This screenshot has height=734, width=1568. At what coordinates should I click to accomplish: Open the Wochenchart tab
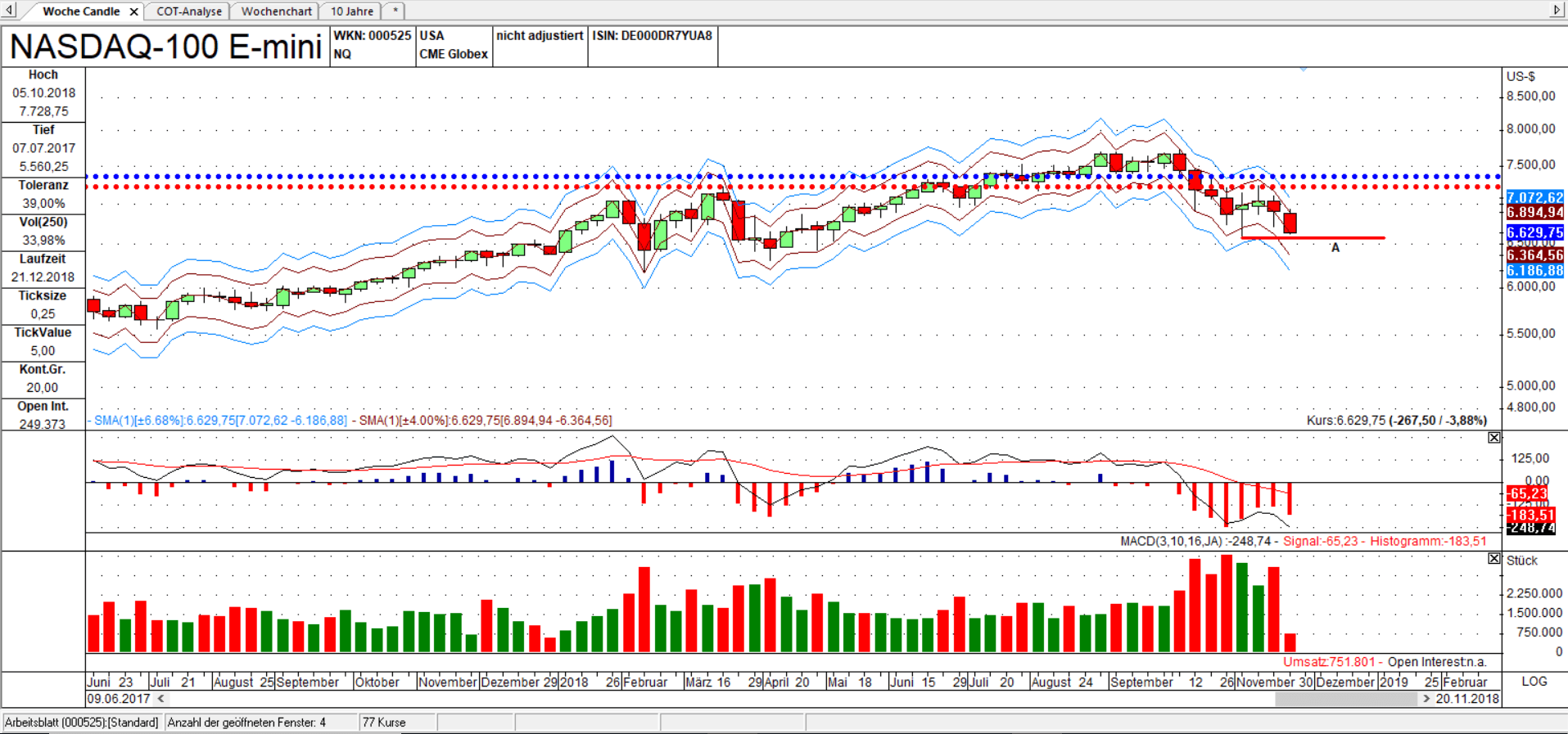coord(277,11)
